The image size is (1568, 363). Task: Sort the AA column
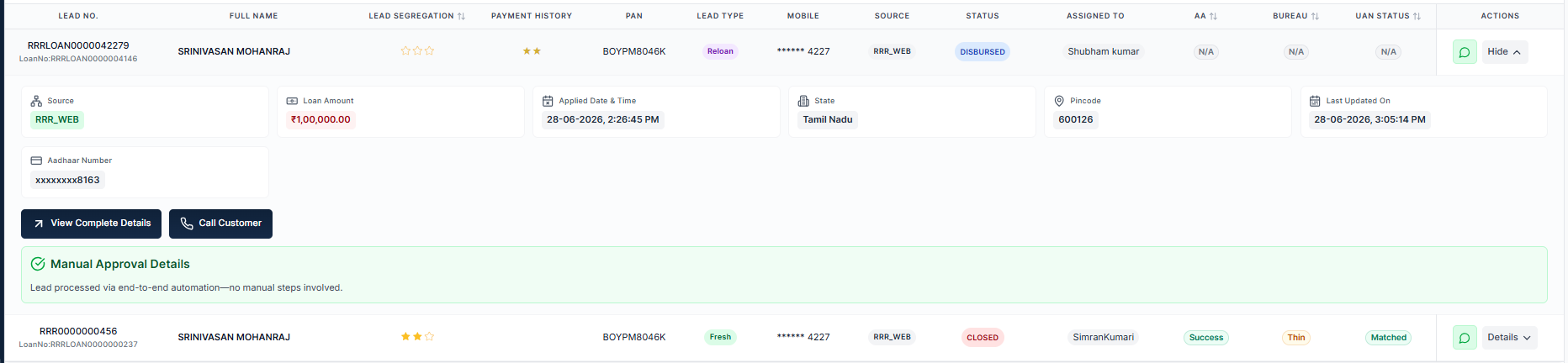point(1213,16)
